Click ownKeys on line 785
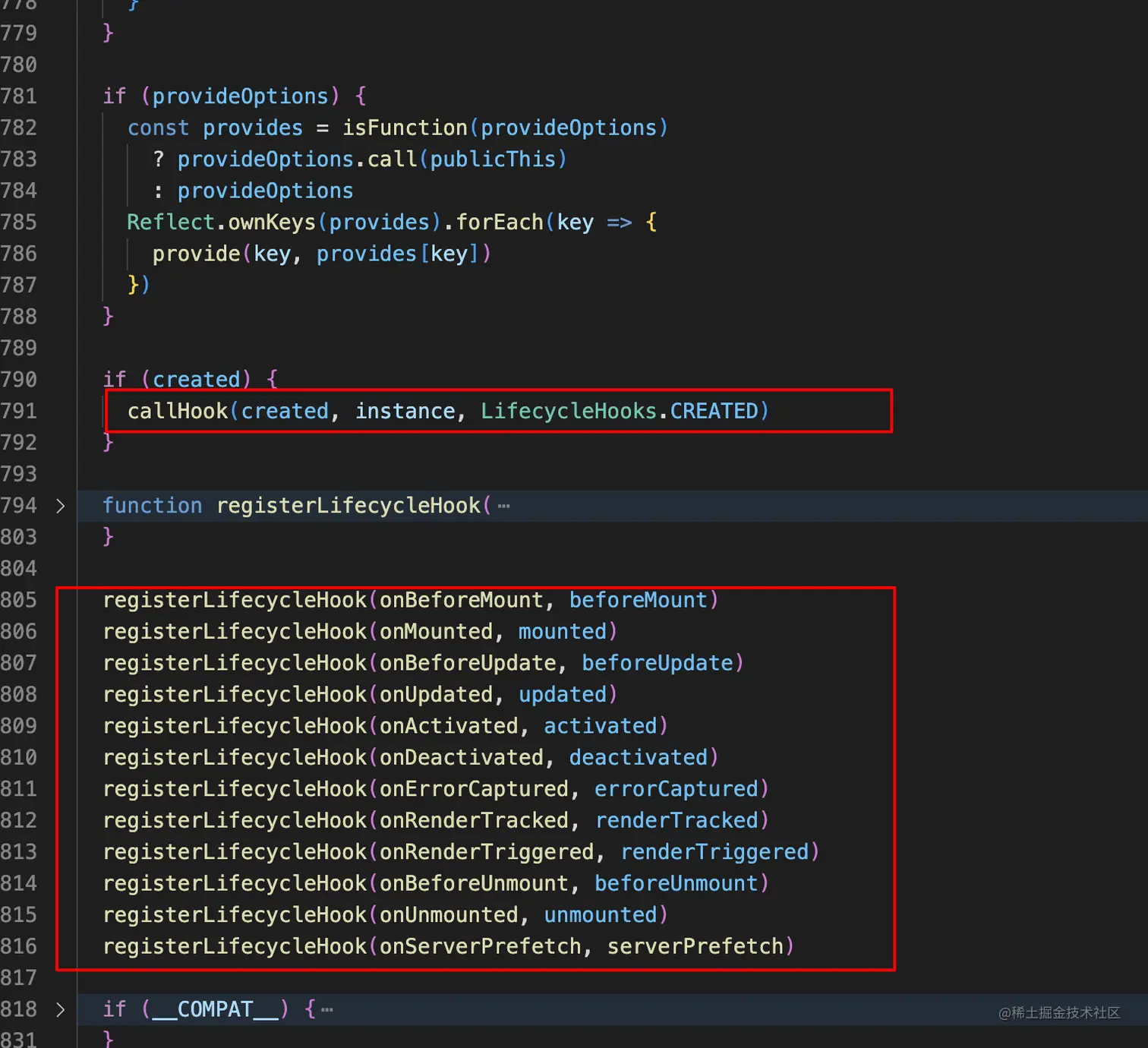The image size is (1148, 1048). tap(272, 222)
